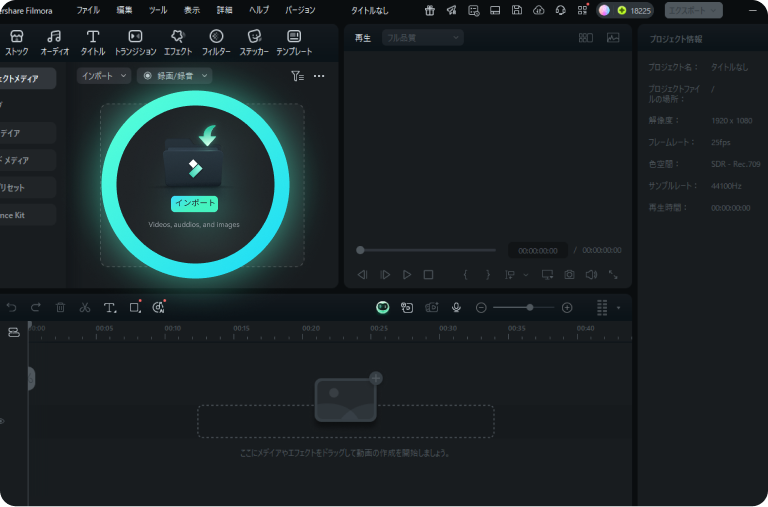
Task: Open the Stock media tab
Action: point(17,42)
